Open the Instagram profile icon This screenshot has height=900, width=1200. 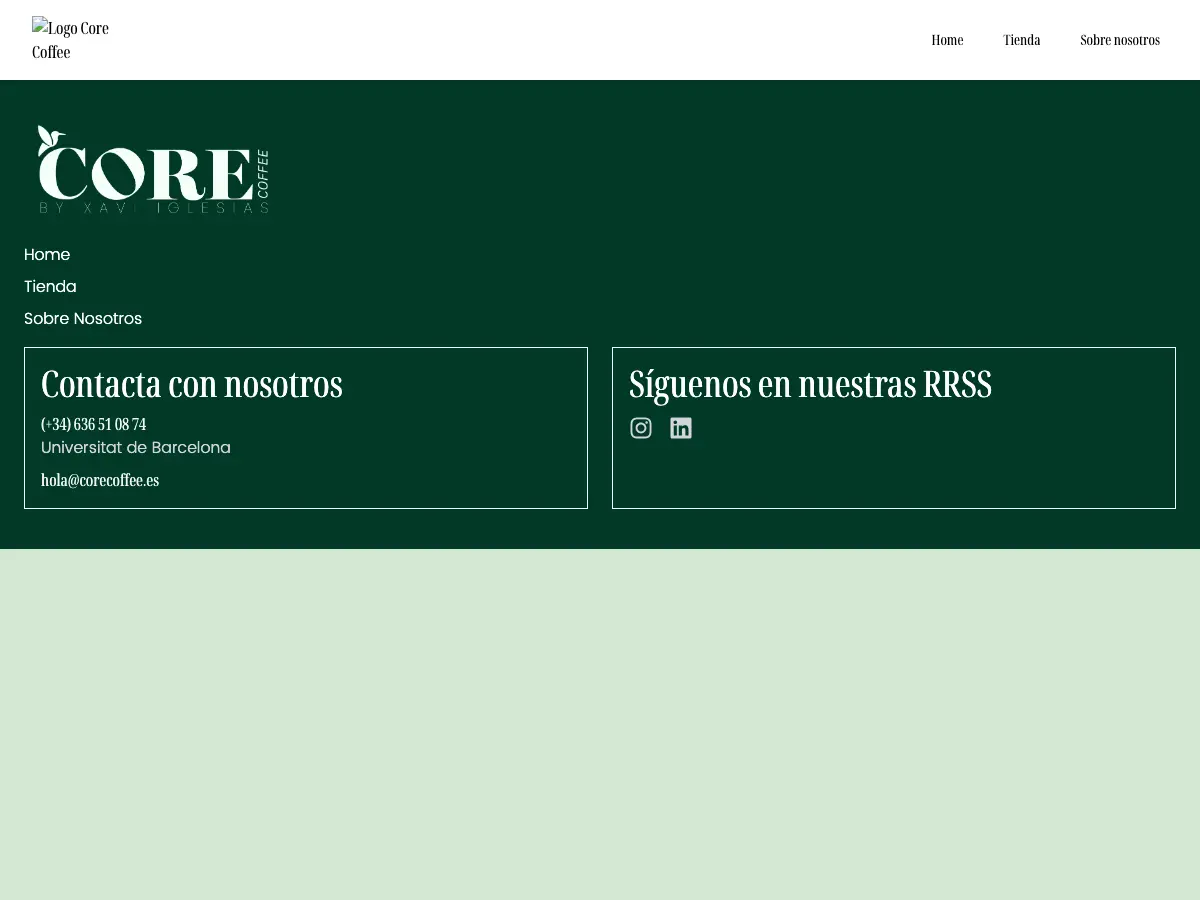[641, 428]
